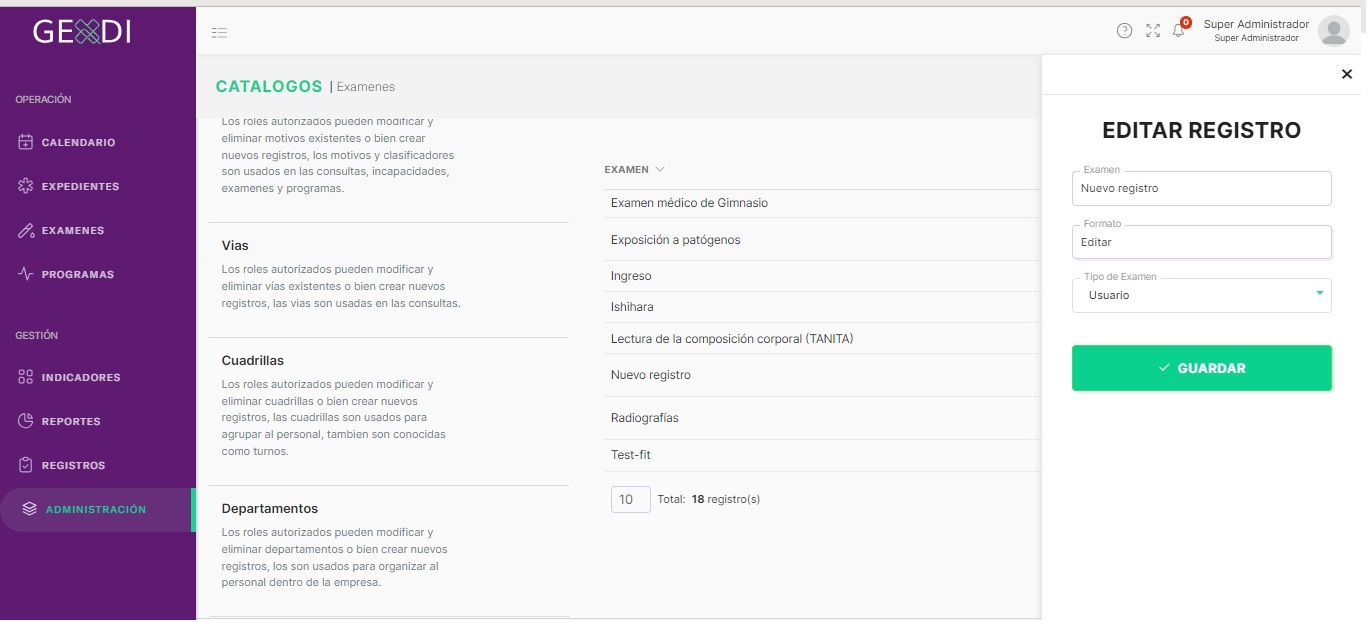Screen dimensions: 1368x622
Task: Select the Ishihara exam row
Action: (x=822, y=307)
